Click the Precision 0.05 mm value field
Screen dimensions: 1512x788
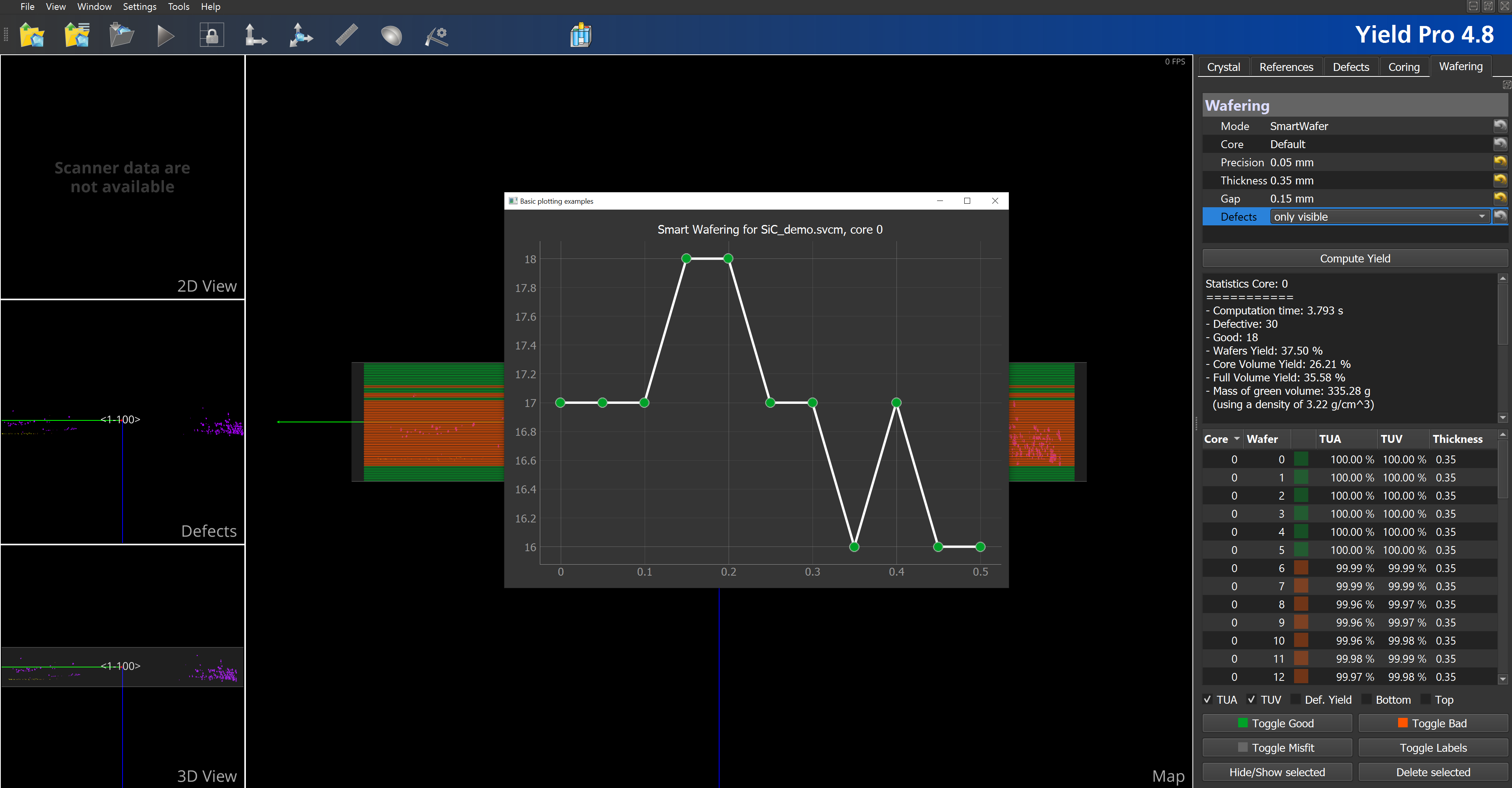(1380, 162)
